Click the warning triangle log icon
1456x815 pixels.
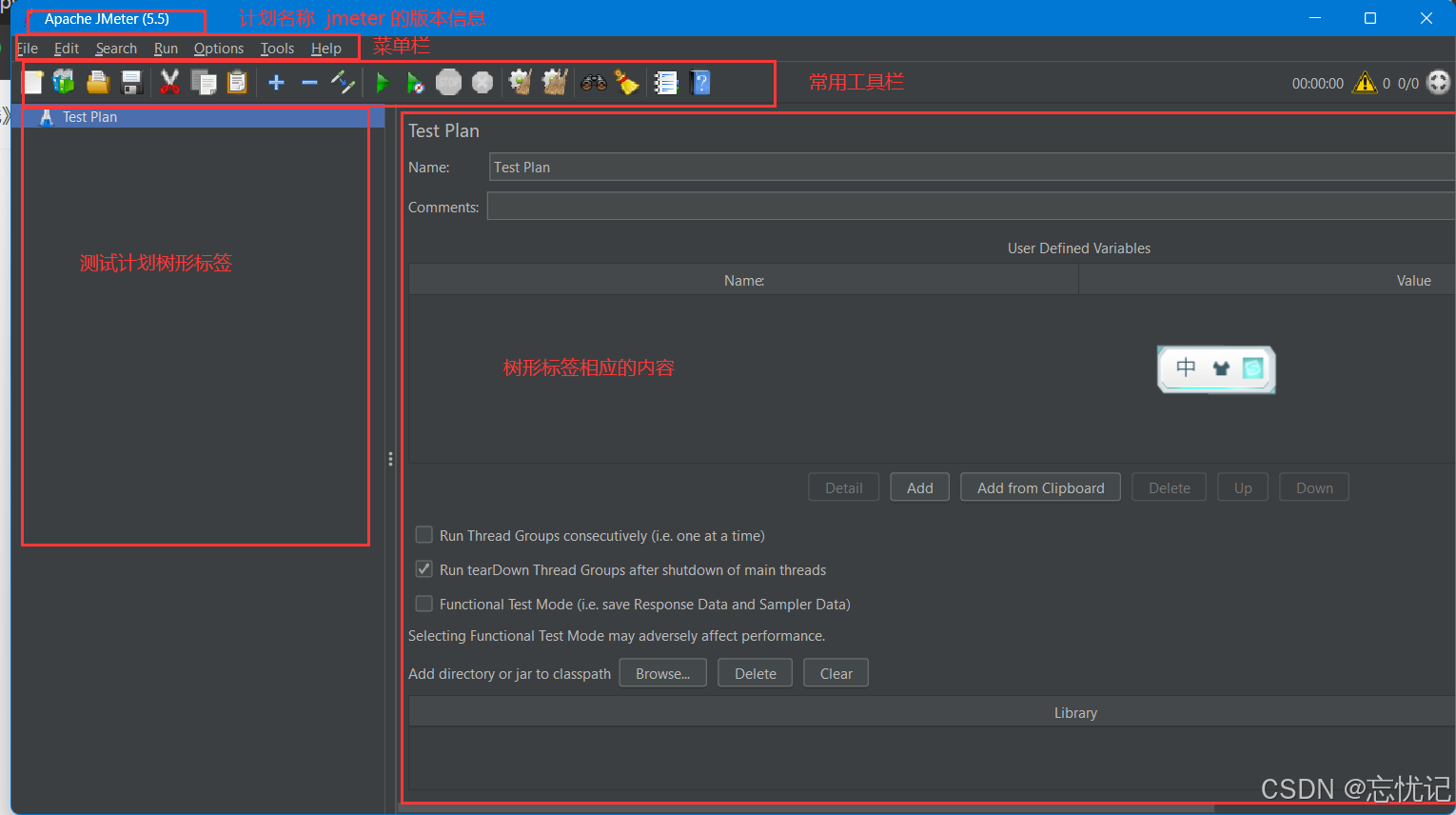point(1365,83)
